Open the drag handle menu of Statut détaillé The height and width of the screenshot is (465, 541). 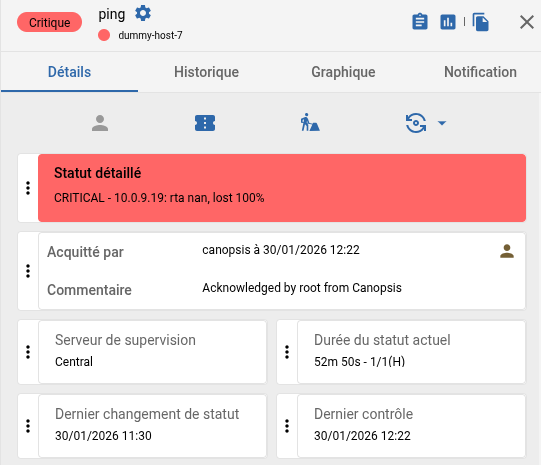point(28,188)
